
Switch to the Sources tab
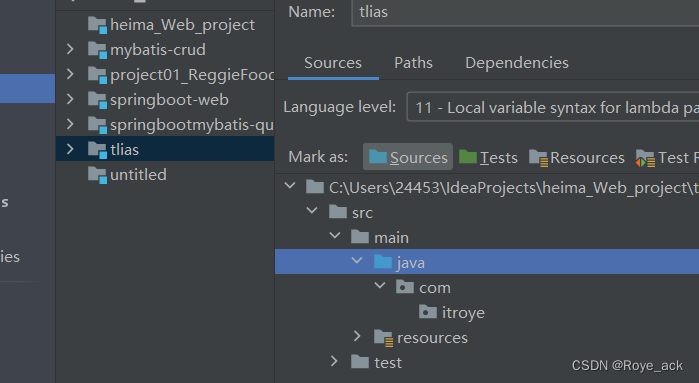coord(333,63)
